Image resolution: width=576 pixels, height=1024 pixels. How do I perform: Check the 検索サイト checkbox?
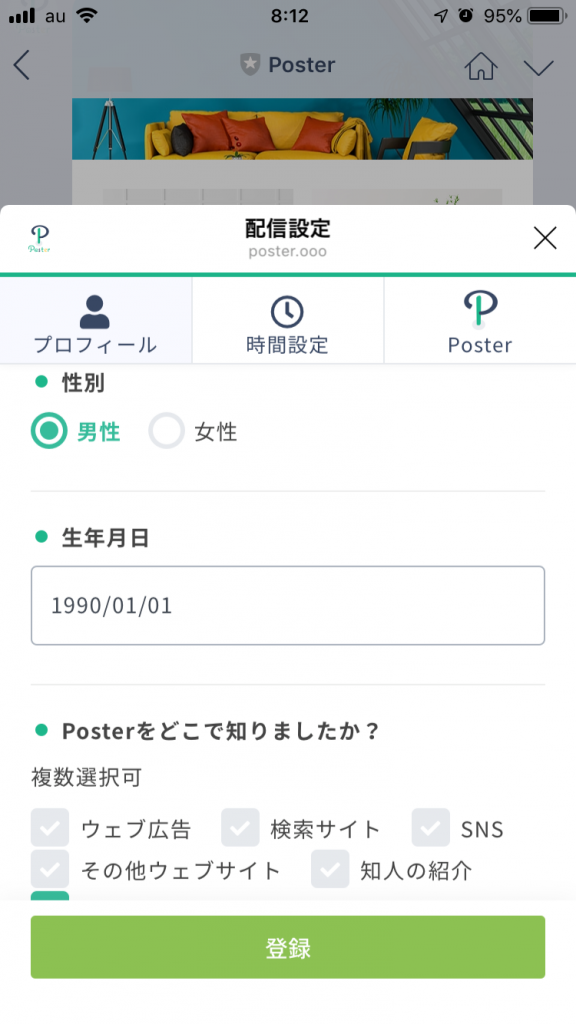pyautogui.click(x=240, y=827)
